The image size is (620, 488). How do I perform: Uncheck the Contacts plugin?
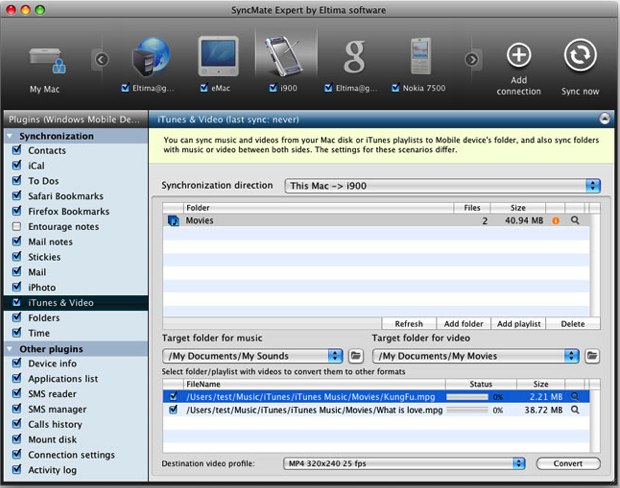(x=17, y=150)
